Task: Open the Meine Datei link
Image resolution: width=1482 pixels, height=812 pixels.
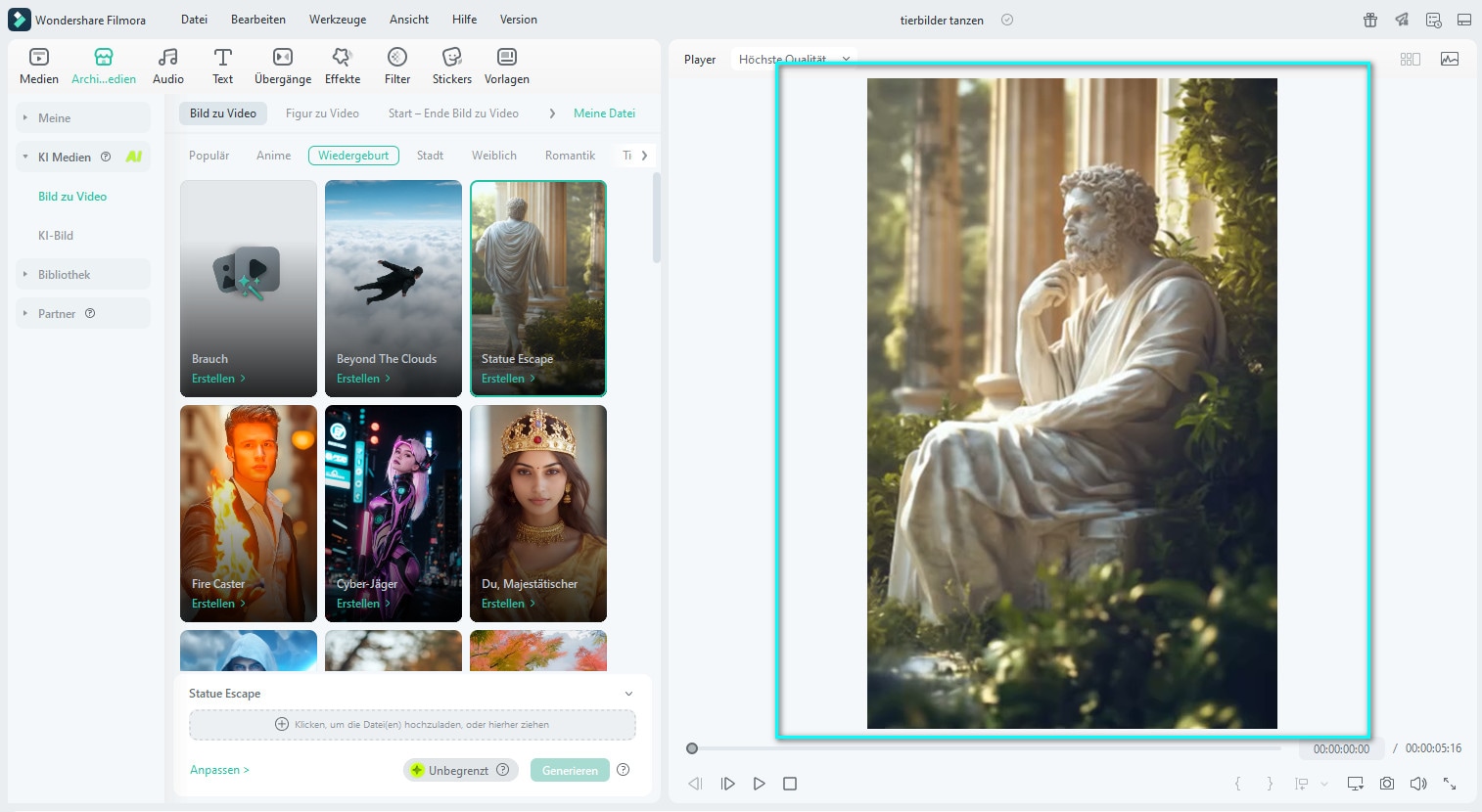Action: pyautogui.click(x=604, y=113)
